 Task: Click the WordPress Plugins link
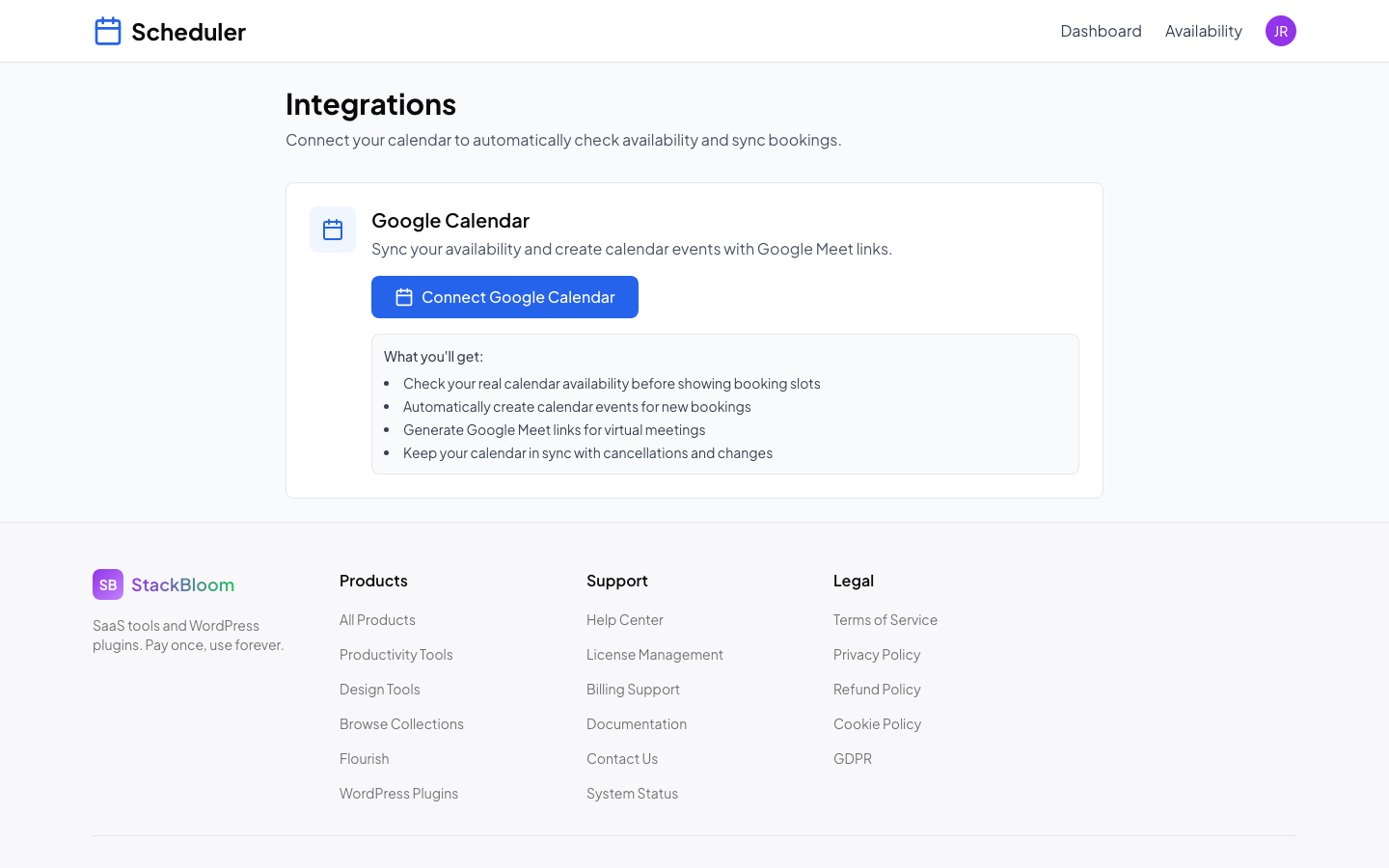click(398, 794)
